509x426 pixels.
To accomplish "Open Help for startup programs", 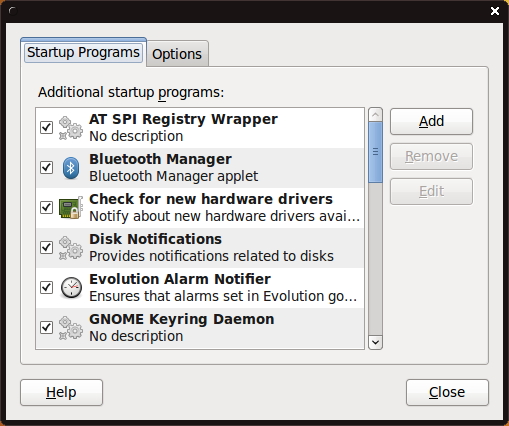I will (x=61, y=392).
